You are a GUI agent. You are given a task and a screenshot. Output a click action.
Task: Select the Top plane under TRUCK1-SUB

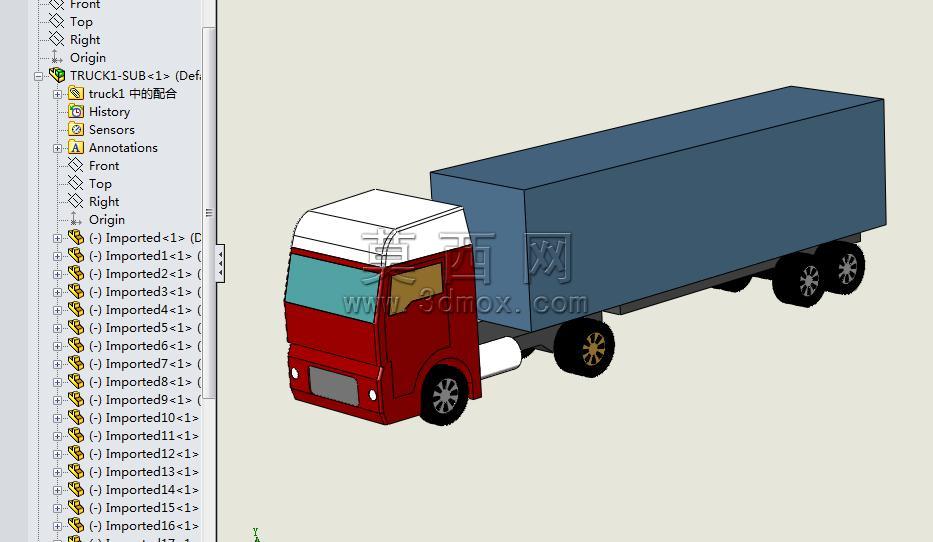coord(100,183)
